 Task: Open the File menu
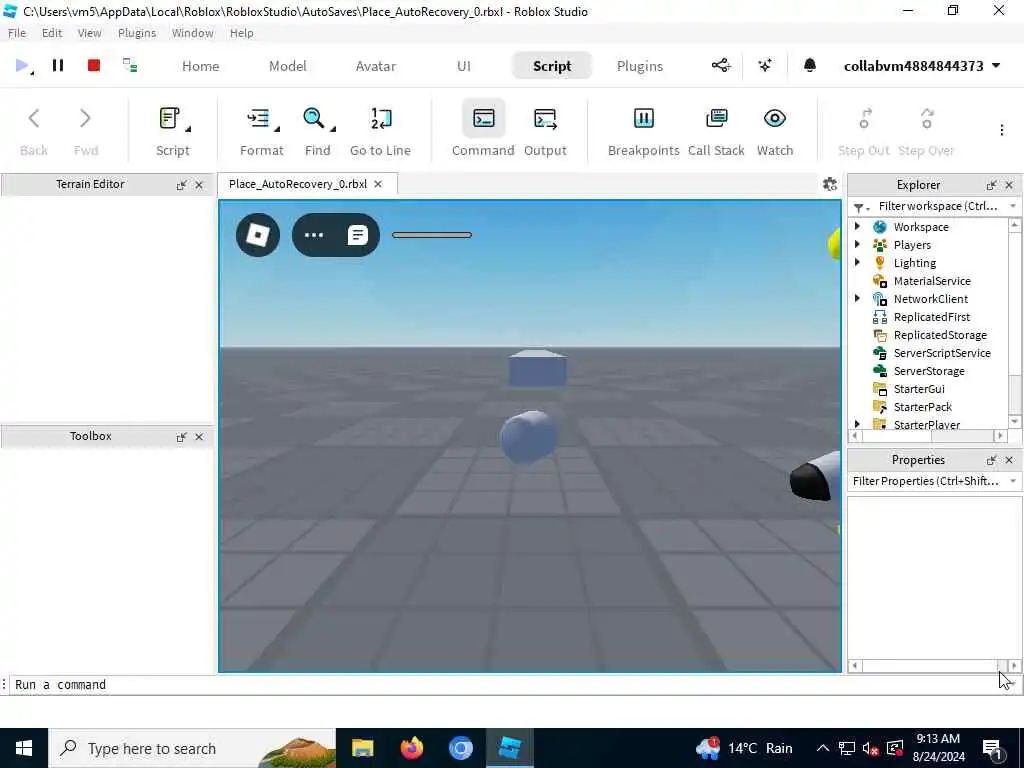[17, 33]
